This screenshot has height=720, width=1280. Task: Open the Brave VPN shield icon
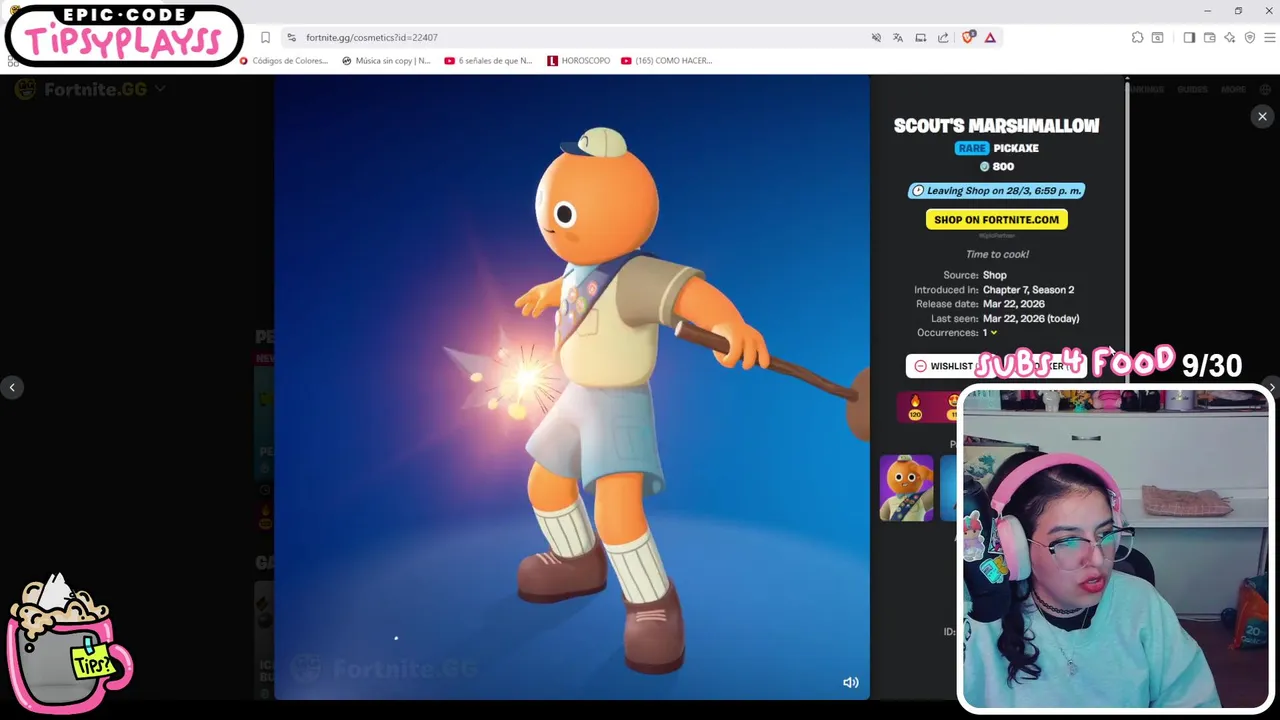pos(1250,37)
